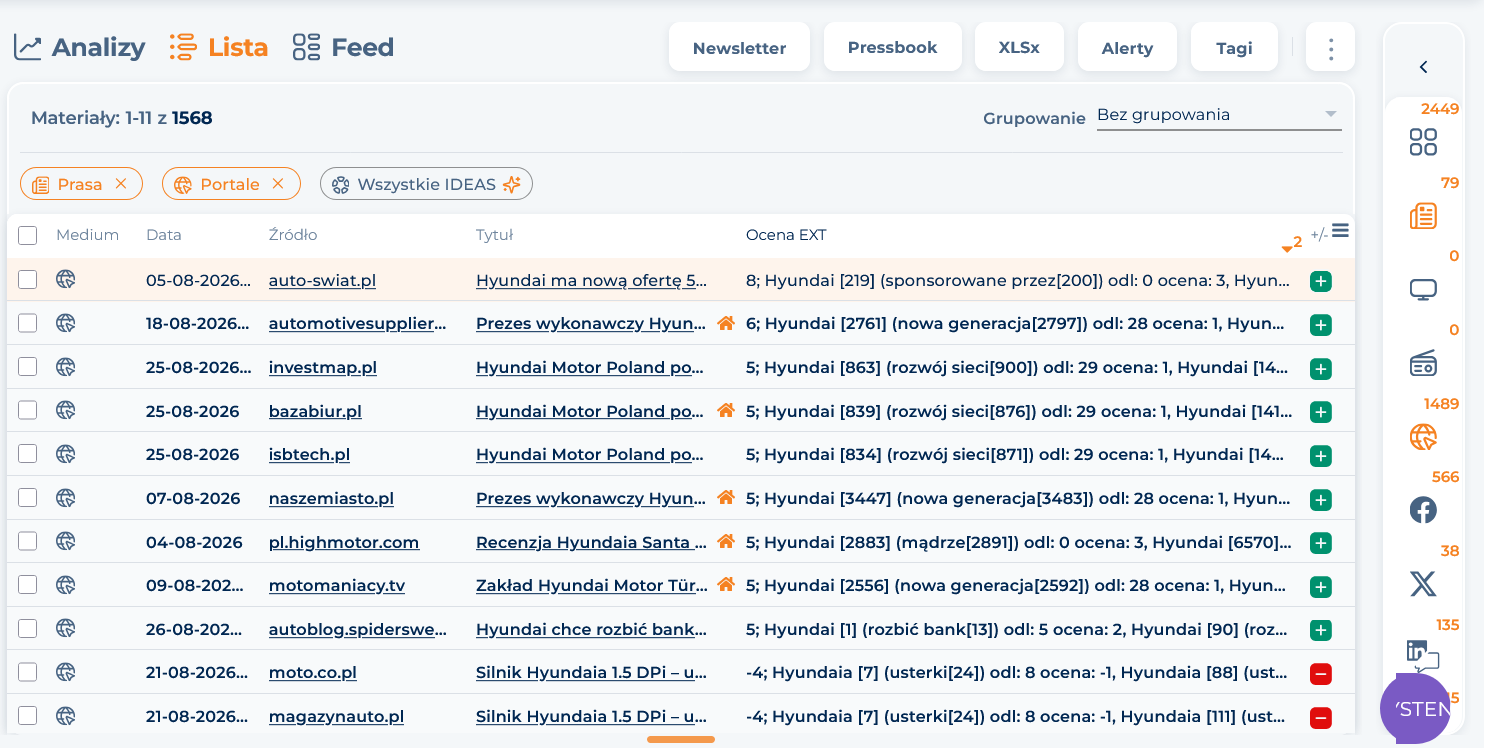Viewport: 1485px width, 748px height.
Task: Switch to the Lista tab
Action: 218,47
